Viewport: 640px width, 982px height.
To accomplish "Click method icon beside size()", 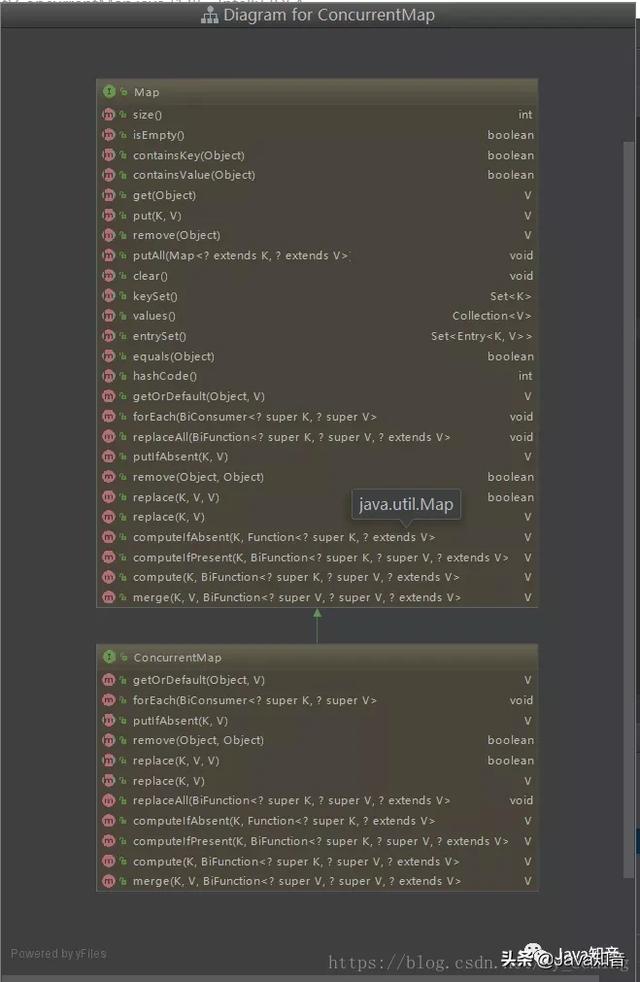I will click(108, 115).
